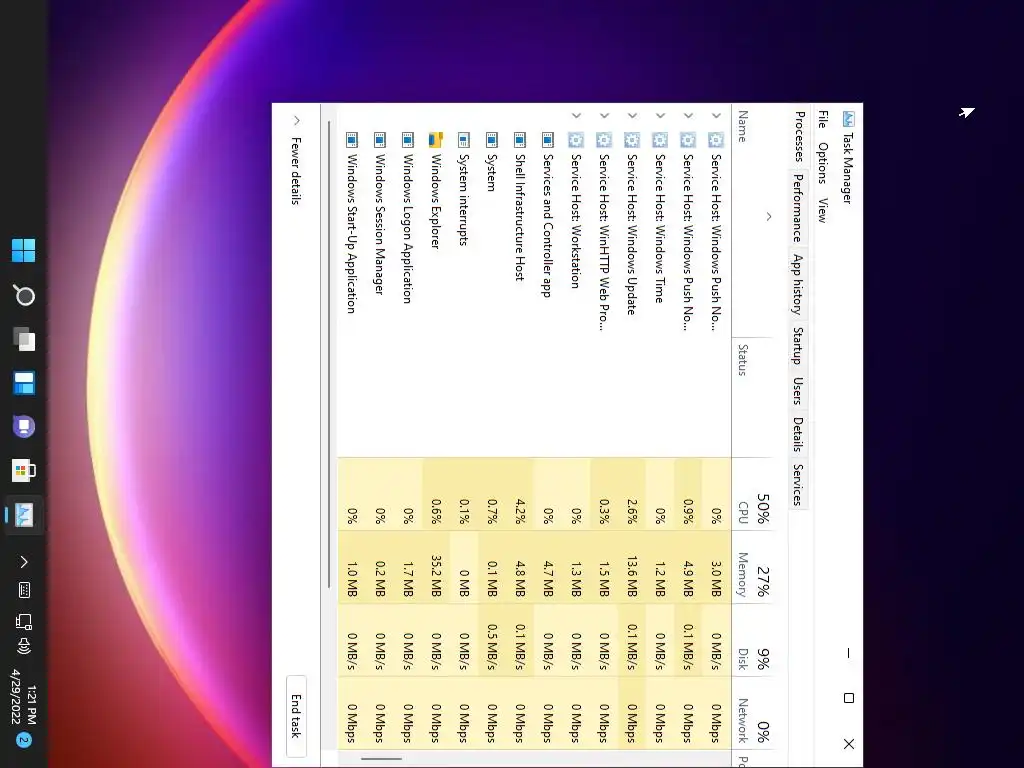Open Task View from the taskbar
This screenshot has width=1024, height=768.
[24, 340]
